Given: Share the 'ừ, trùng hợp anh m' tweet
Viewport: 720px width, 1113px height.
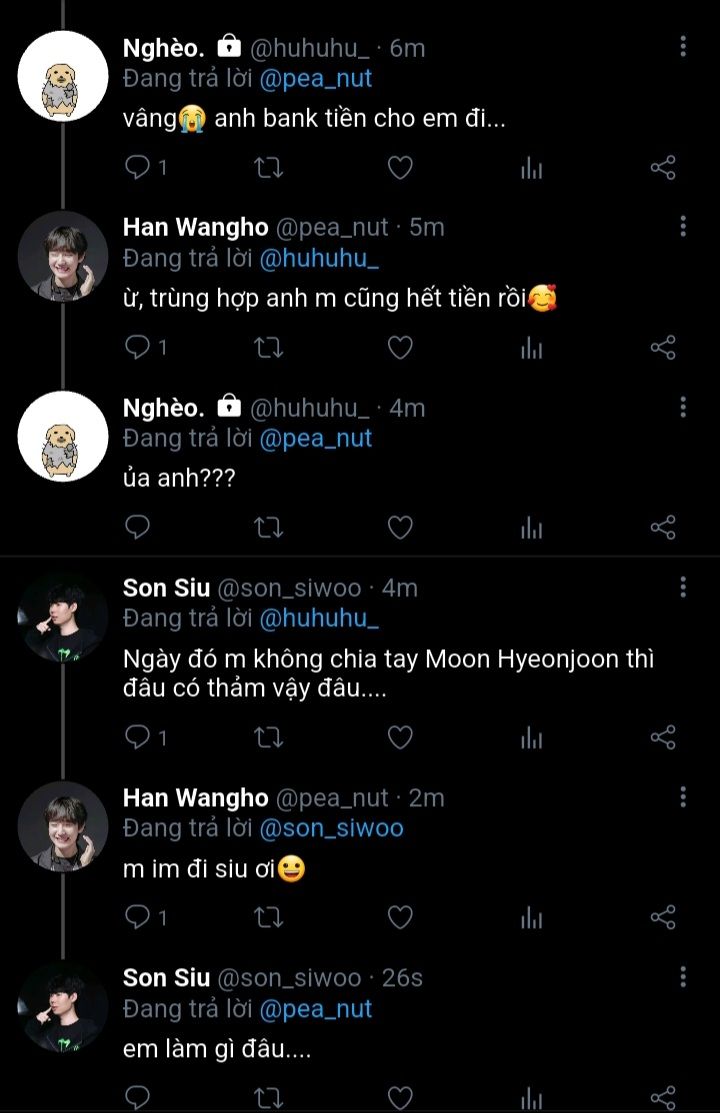Looking at the screenshot, I should [663, 347].
